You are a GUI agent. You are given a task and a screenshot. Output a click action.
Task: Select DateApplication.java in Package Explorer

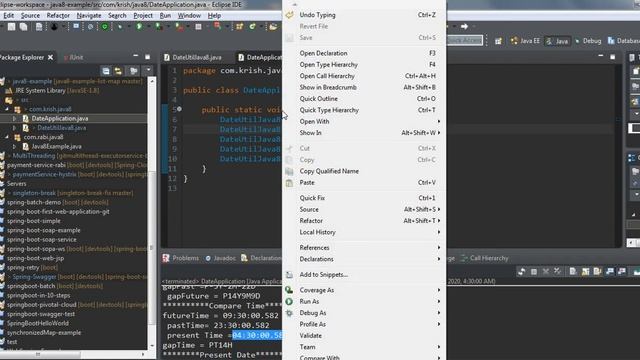click(x=60, y=119)
